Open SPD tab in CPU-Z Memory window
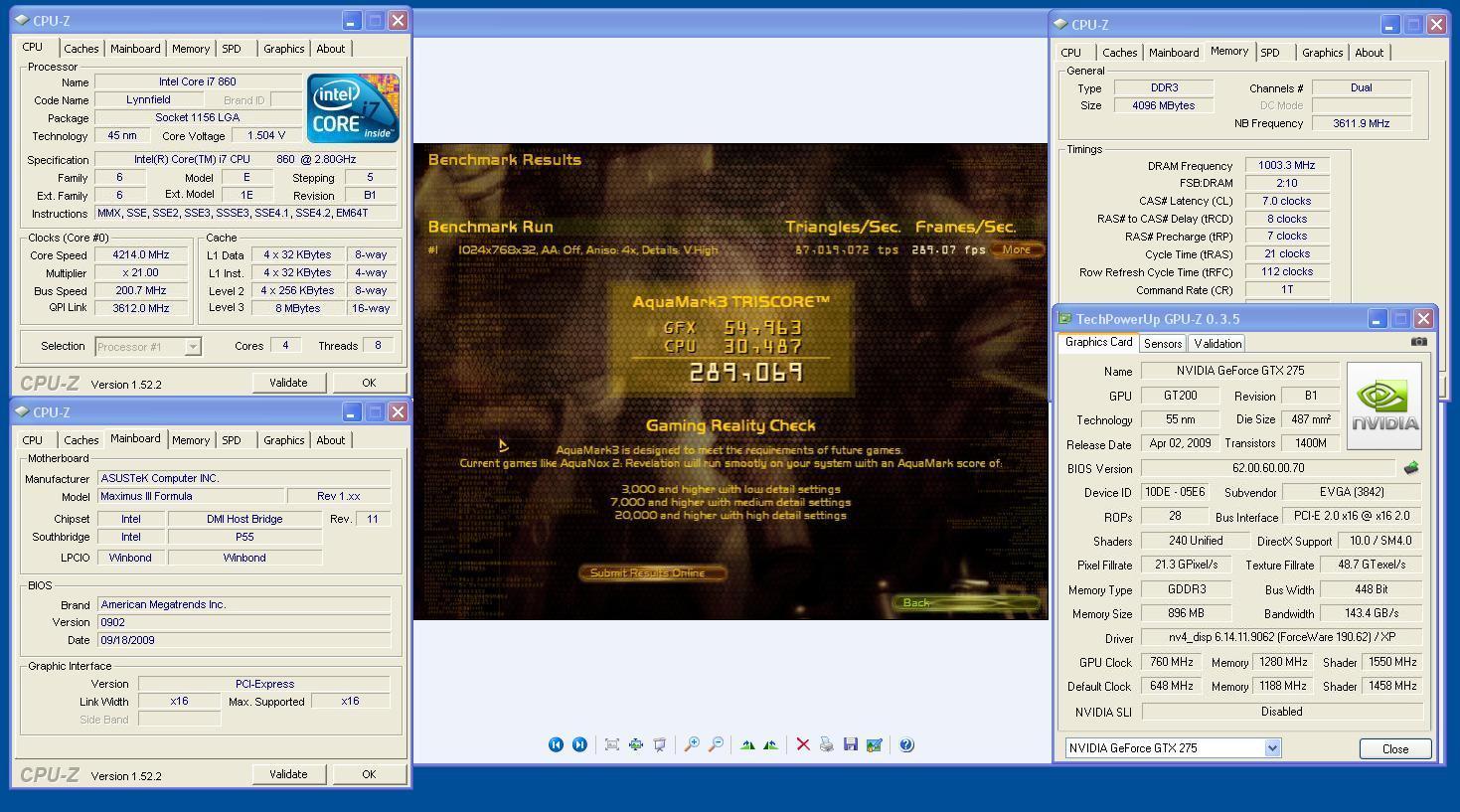This screenshot has height=812, width=1460. [x=1270, y=53]
